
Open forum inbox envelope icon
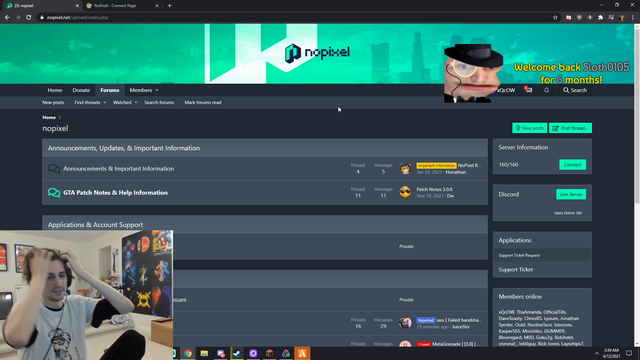point(529,90)
